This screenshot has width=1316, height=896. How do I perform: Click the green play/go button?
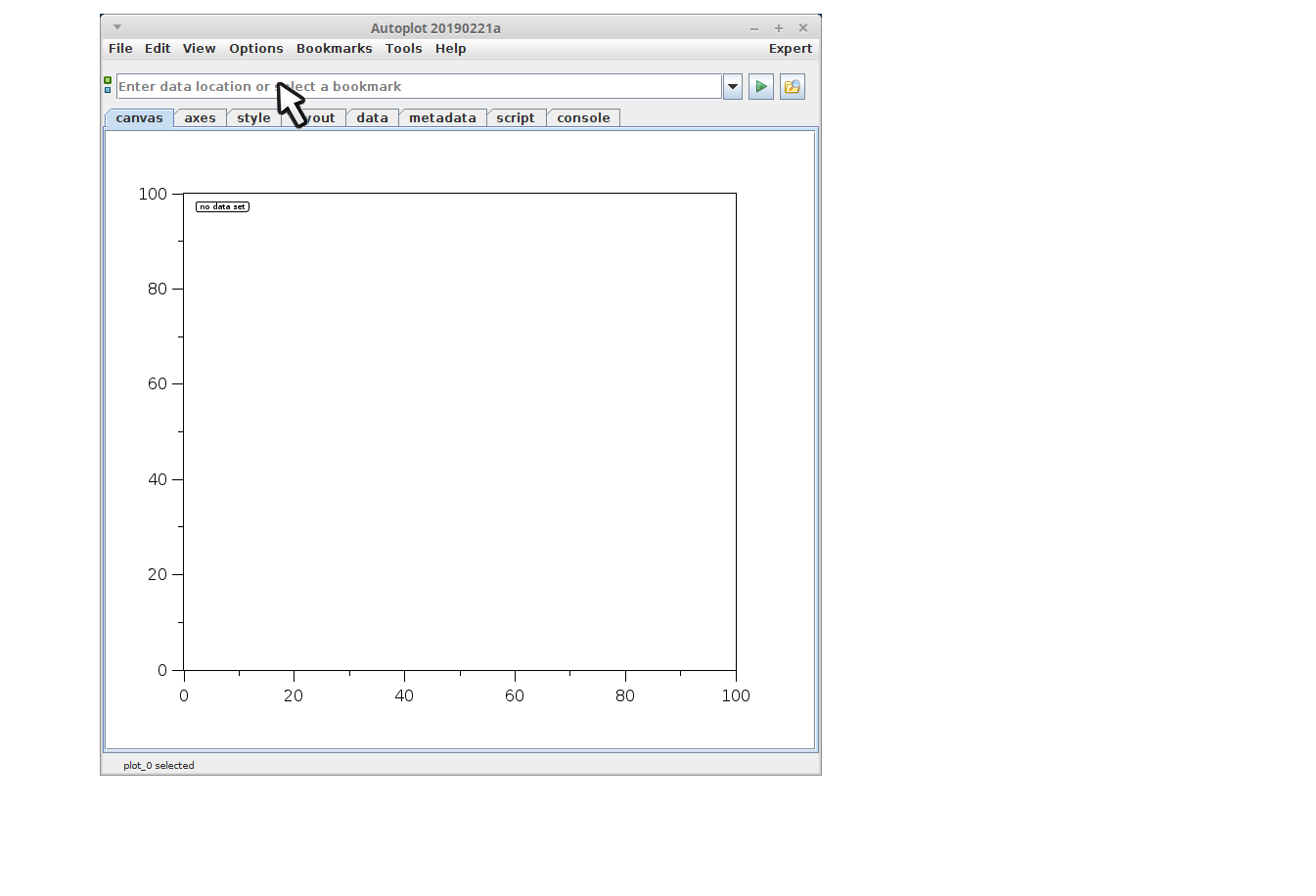760,87
